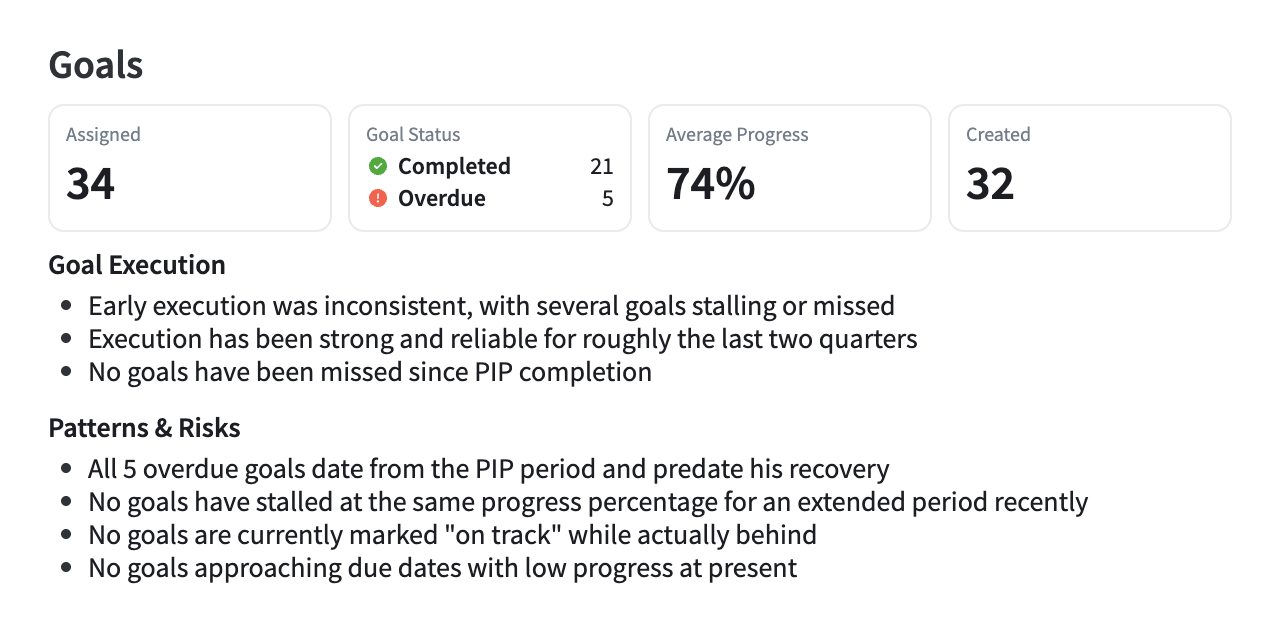Click the Completed status label
Screen dimensions: 1278x618
(x=454, y=166)
